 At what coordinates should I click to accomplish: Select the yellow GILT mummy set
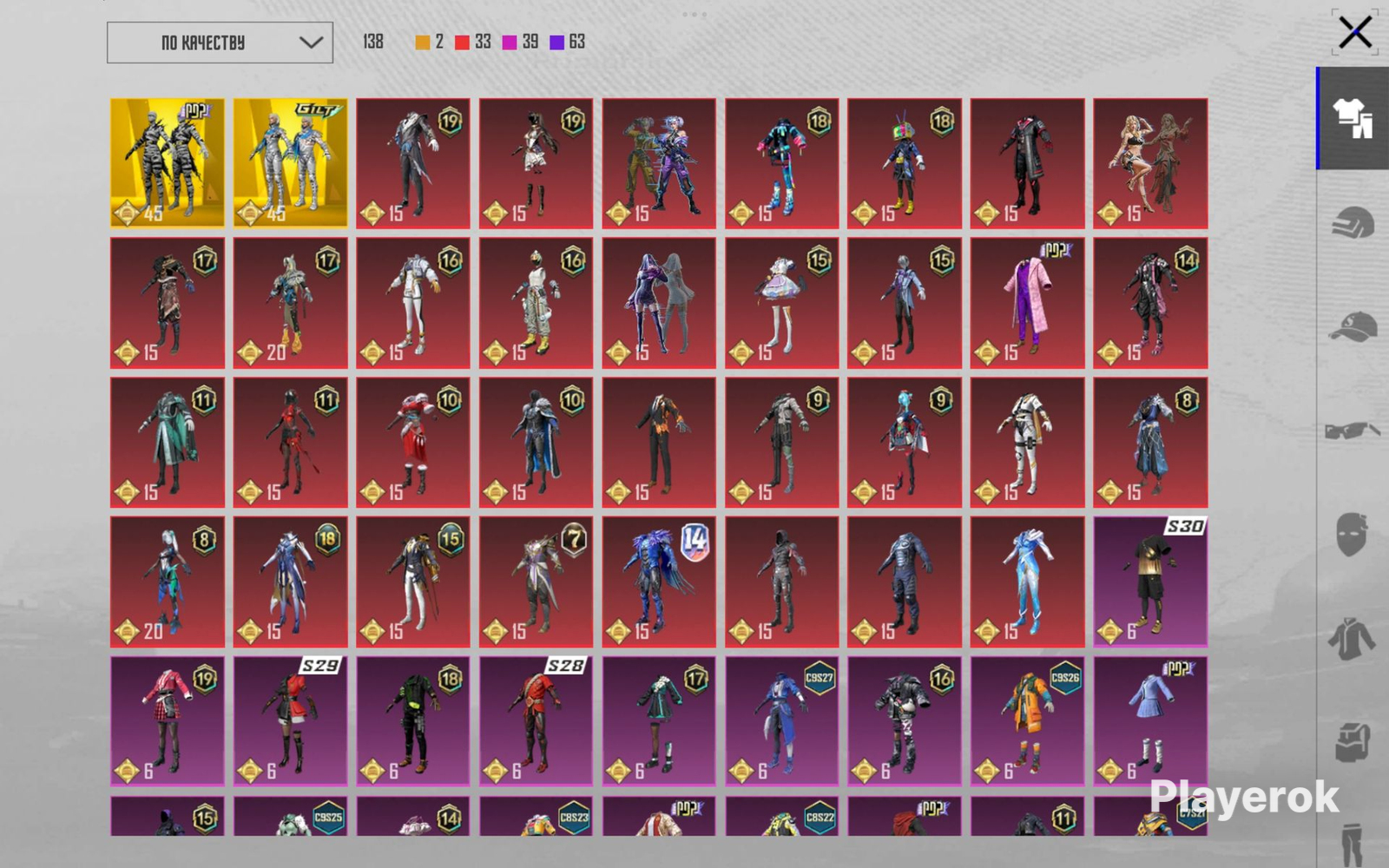click(x=290, y=163)
